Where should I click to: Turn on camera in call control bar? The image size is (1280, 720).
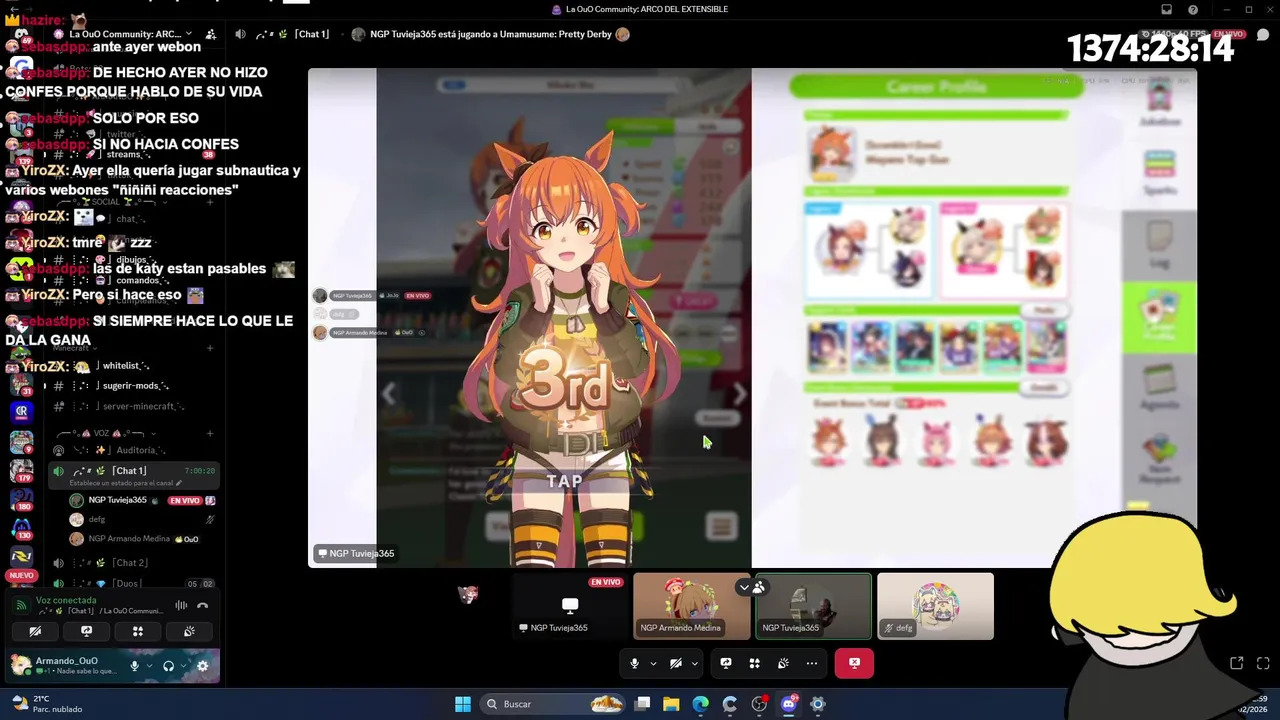coord(675,663)
